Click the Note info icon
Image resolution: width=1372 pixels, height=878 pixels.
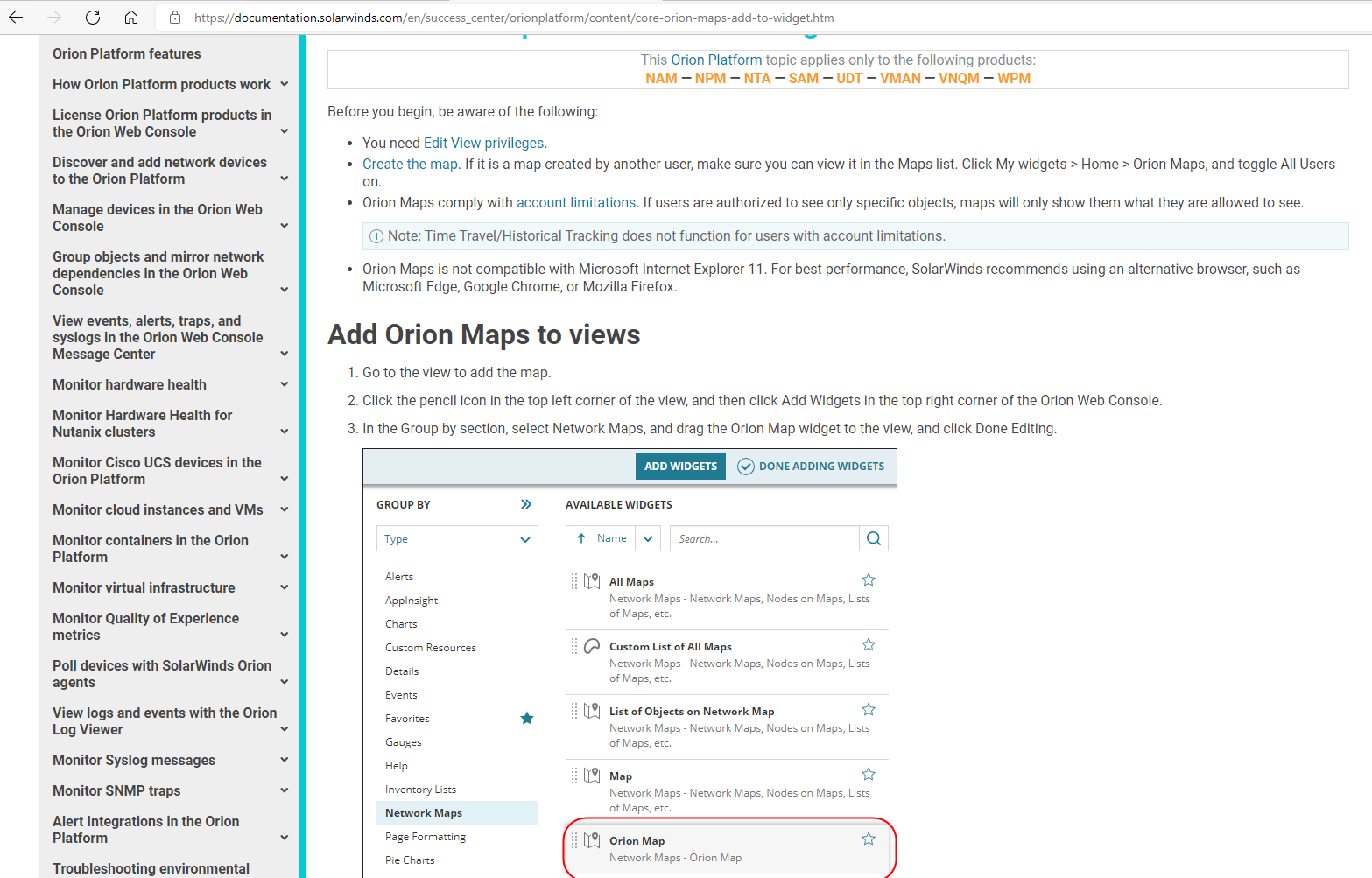376,236
